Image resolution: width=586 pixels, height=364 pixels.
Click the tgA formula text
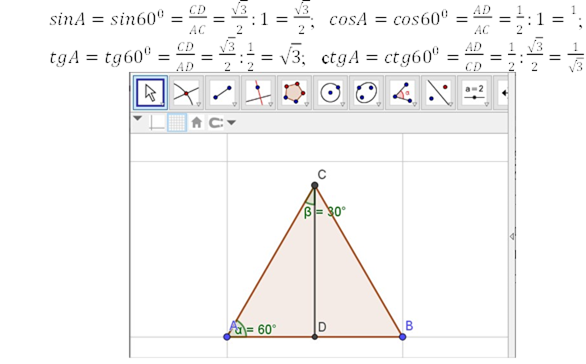pos(178,56)
